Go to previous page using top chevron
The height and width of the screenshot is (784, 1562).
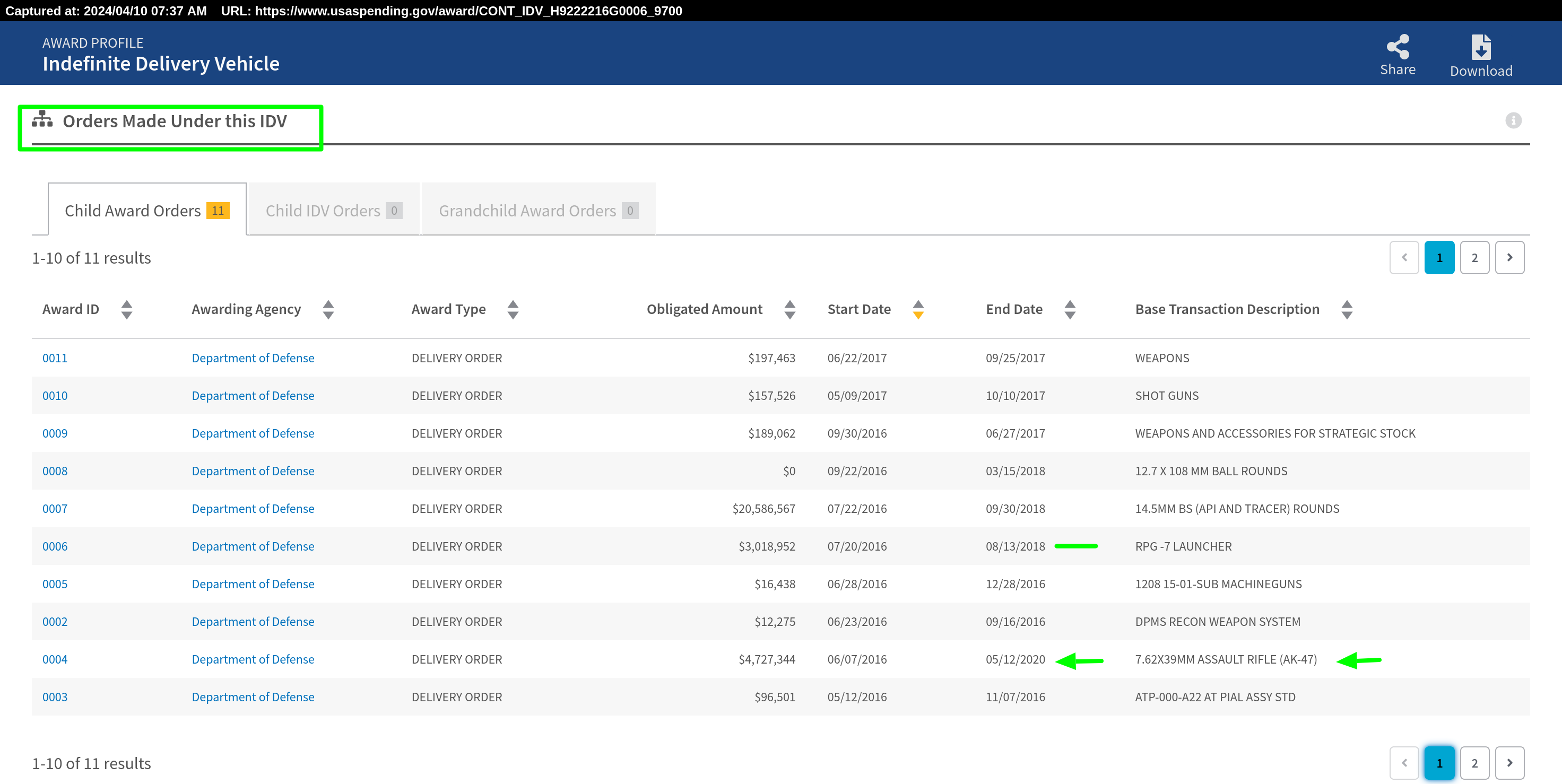[x=1404, y=258]
